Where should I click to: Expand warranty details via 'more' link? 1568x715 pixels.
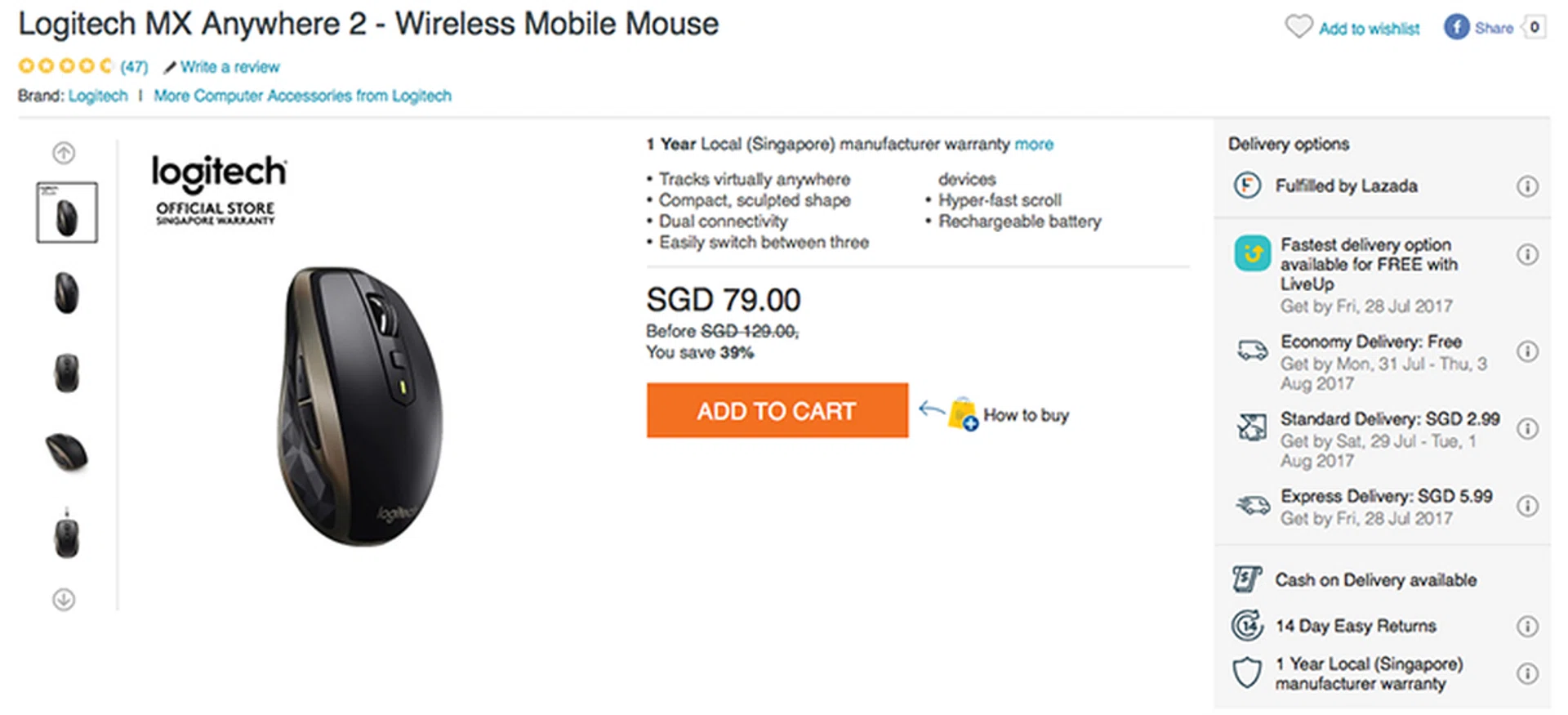[x=1034, y=145]
